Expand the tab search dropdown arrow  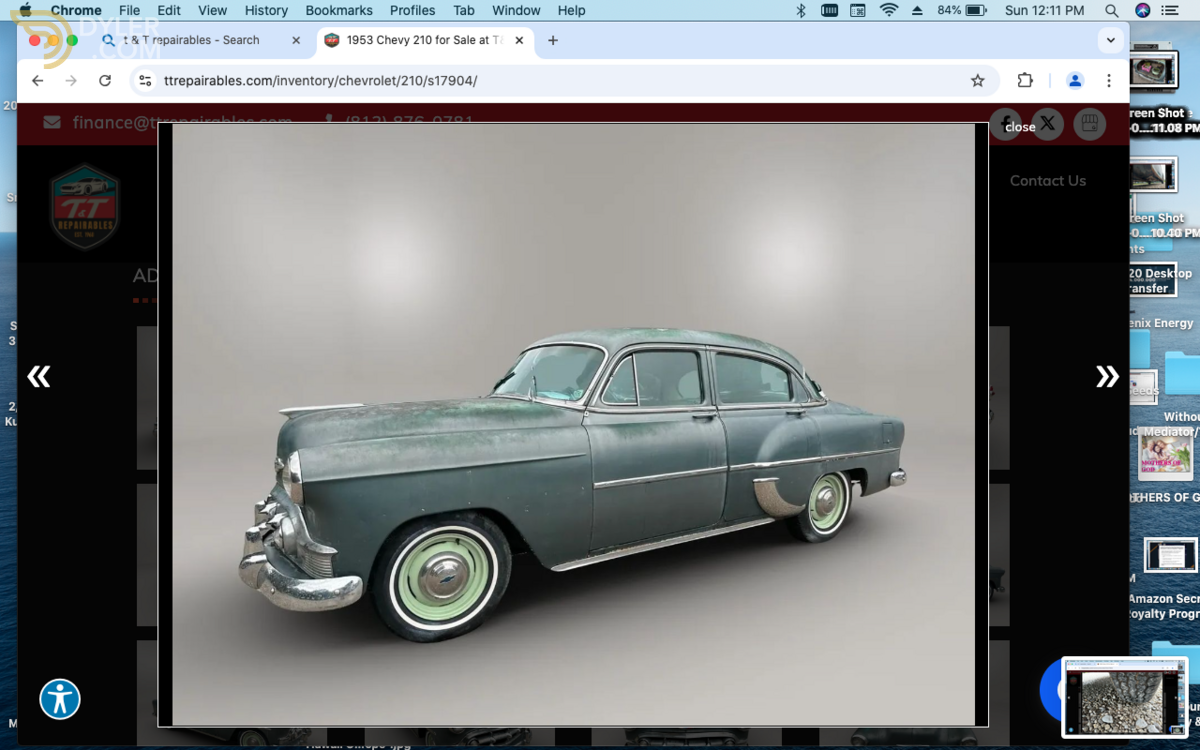click(1111, 41)
